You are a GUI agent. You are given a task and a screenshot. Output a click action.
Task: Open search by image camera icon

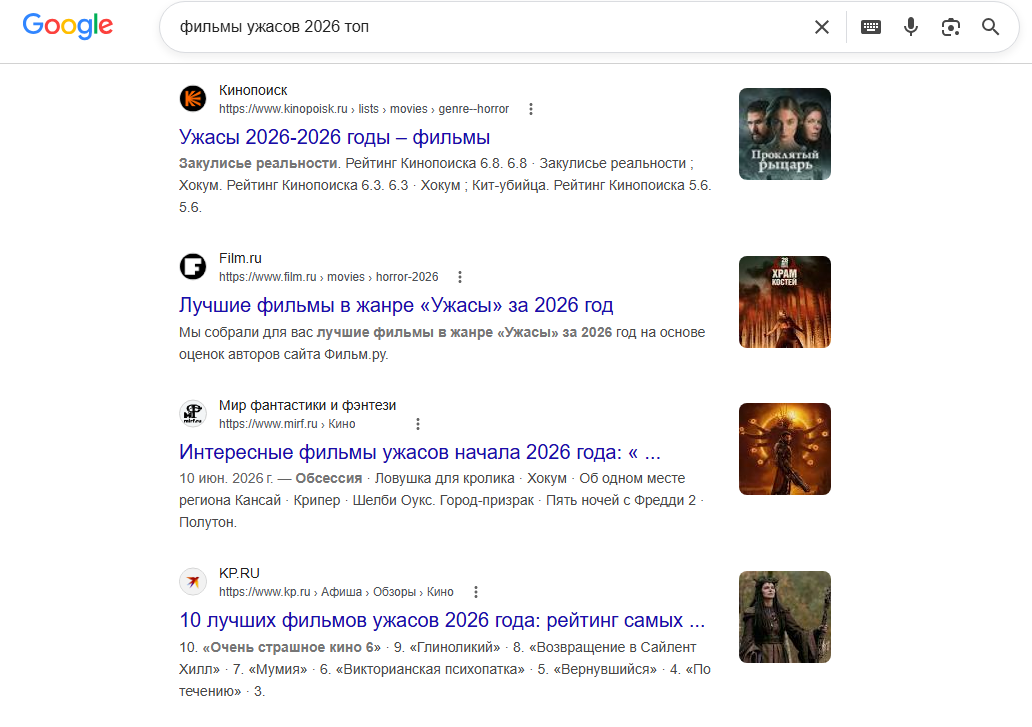(x=950, y=27)
